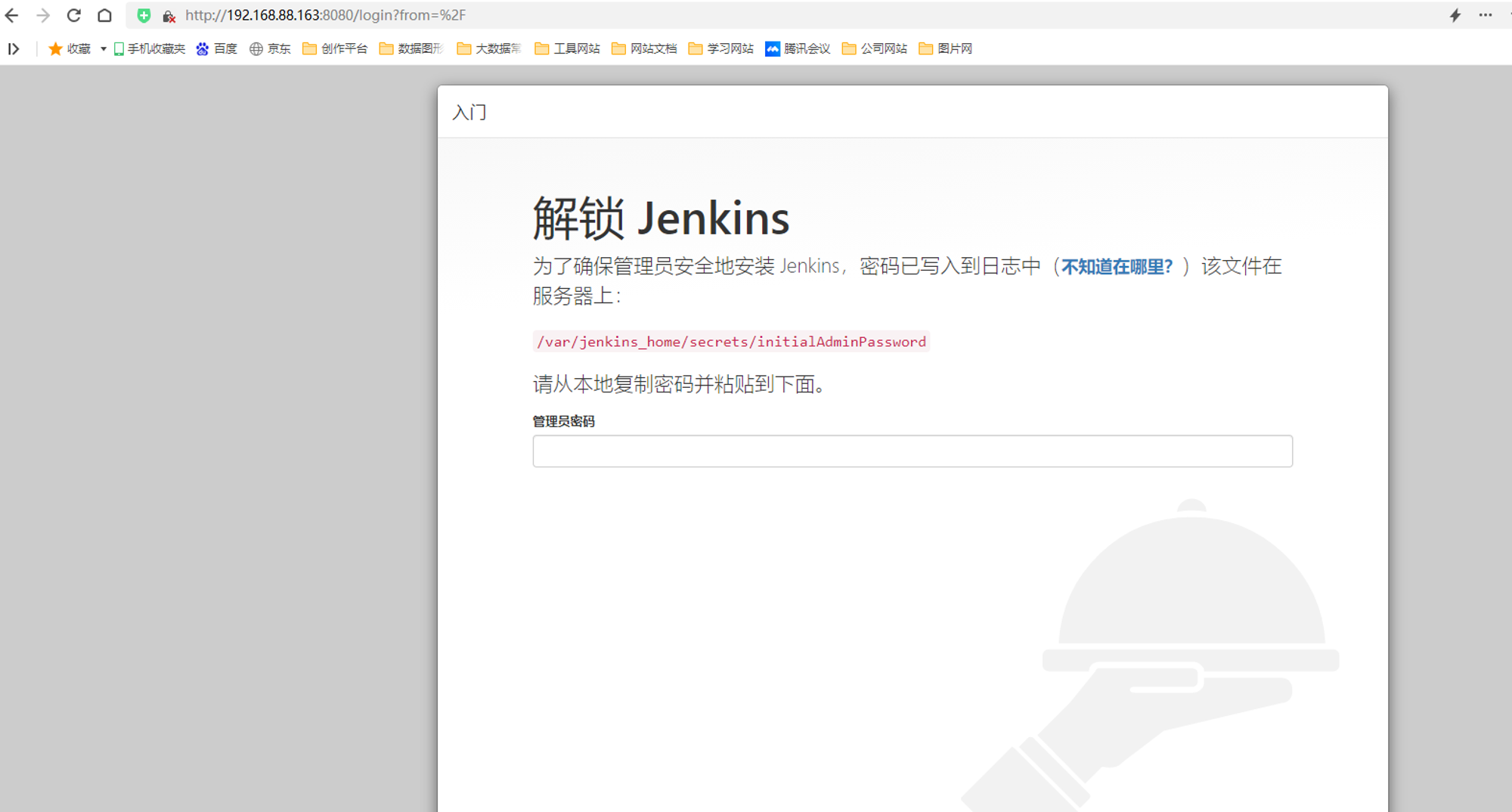1512x812 pixels.
Task: Expand the dropdown arrow next to 收藏
Action: 103,49
